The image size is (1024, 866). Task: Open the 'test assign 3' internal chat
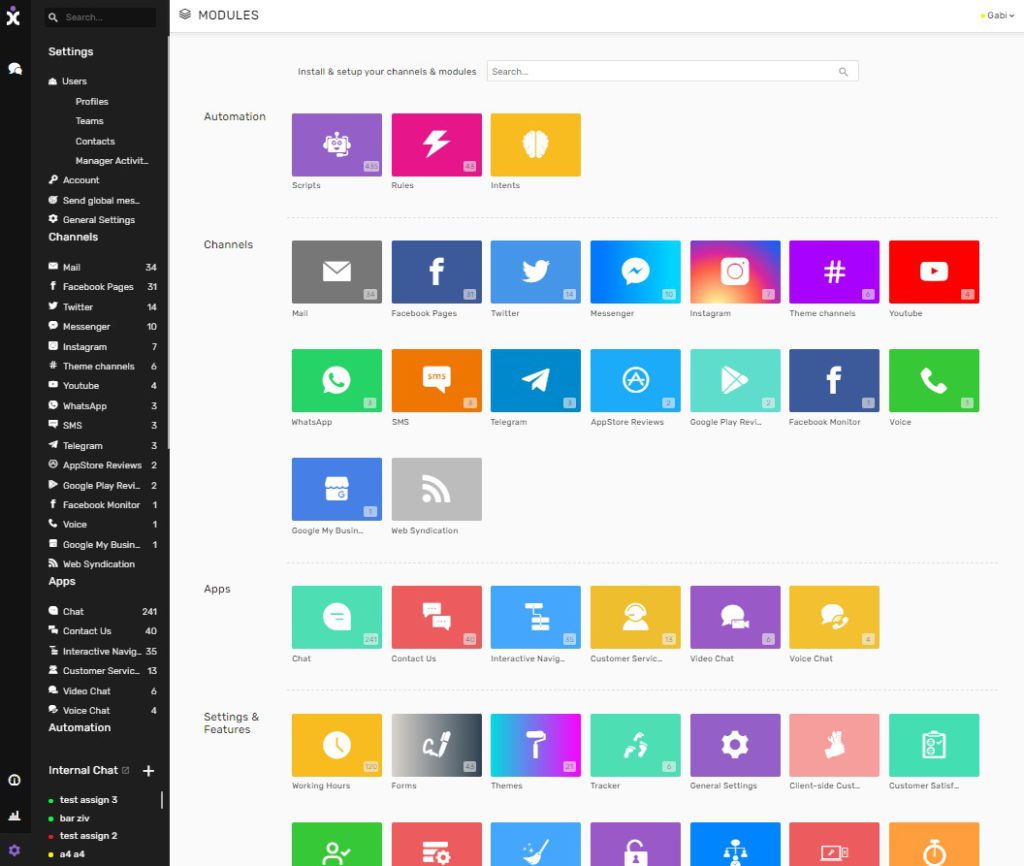pos(88,800)
